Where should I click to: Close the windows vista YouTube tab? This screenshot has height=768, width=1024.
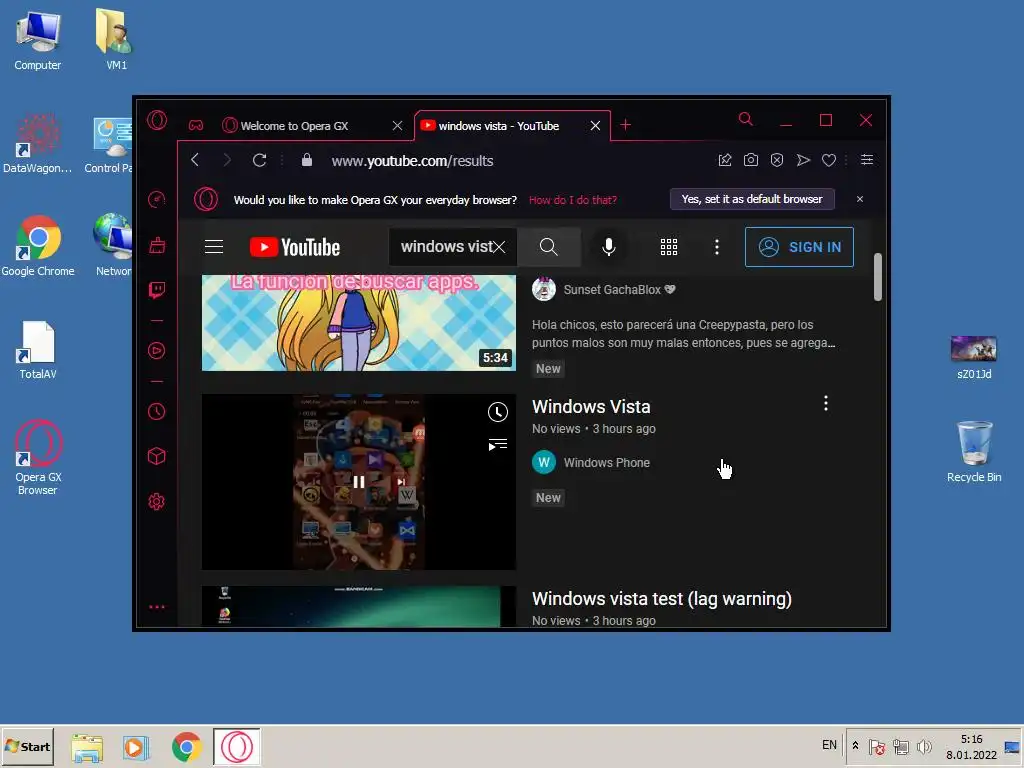click(x=595, y=125)
